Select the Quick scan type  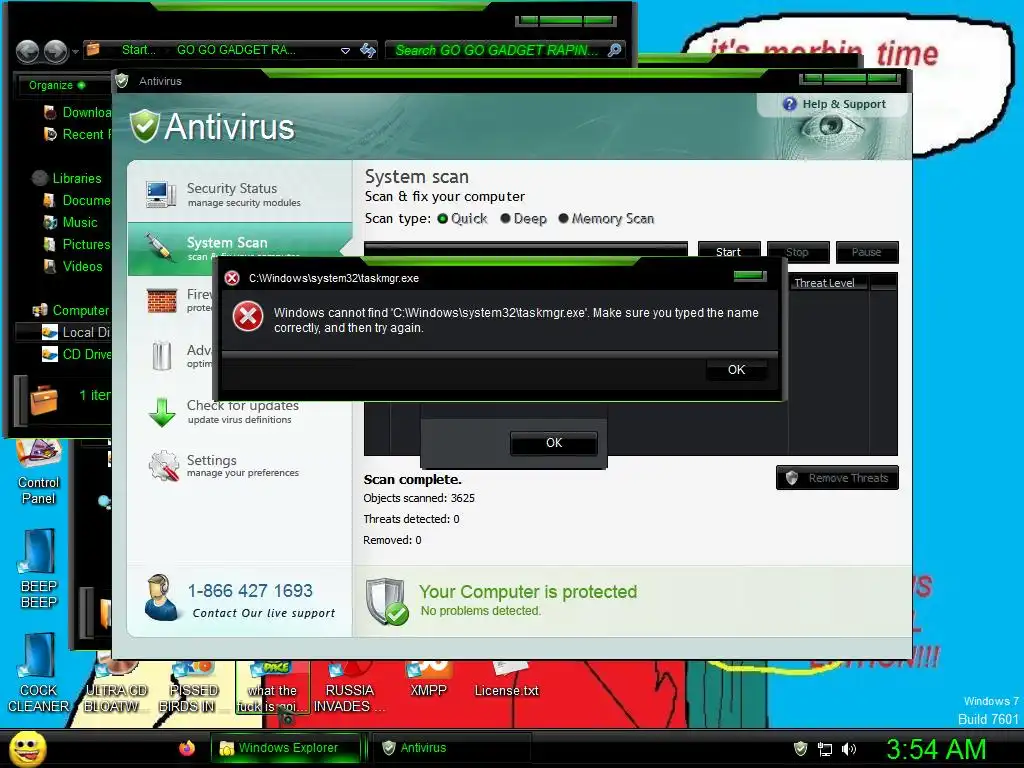tap(462, 219)
